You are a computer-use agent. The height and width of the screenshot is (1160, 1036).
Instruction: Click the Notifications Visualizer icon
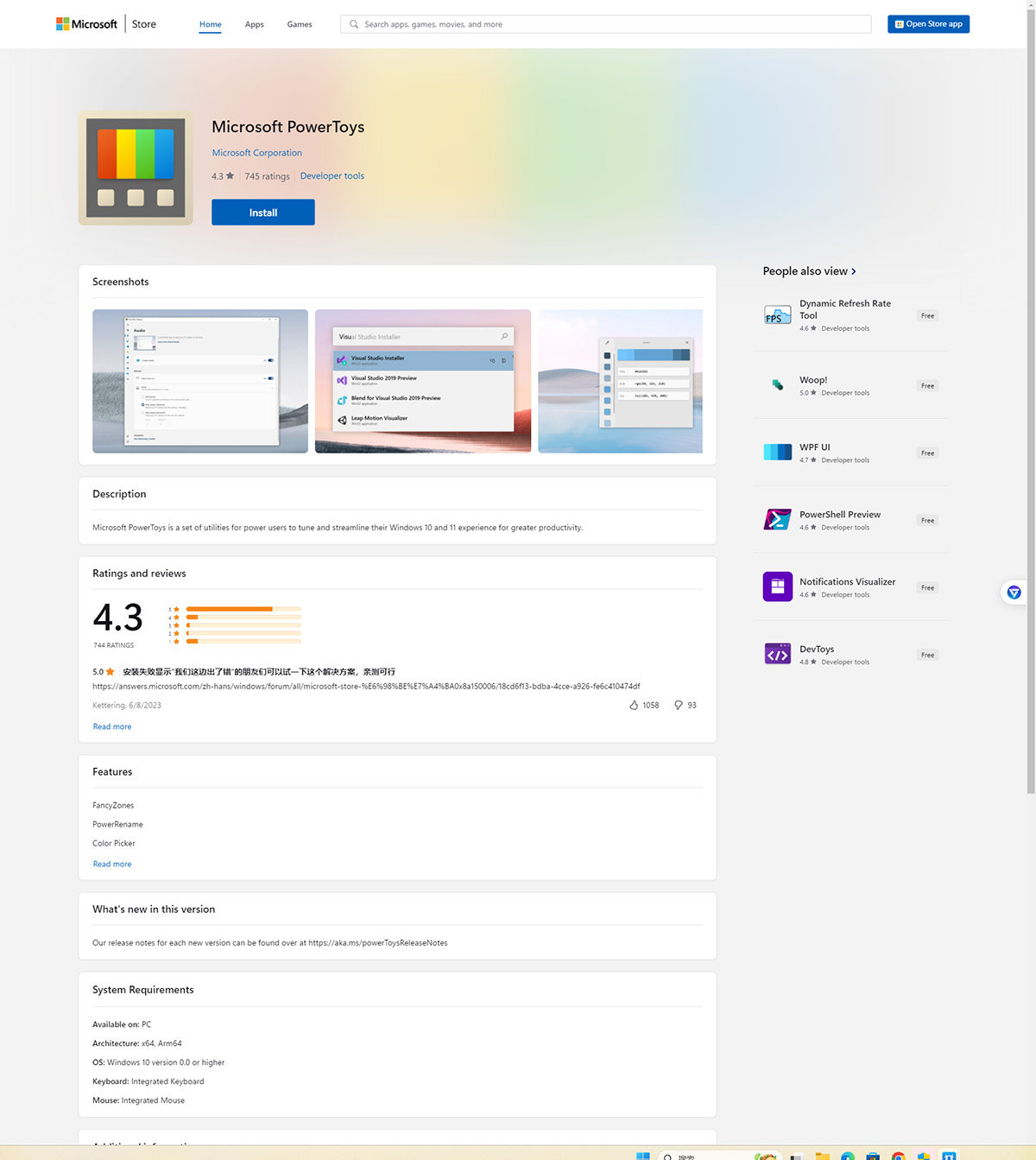(778, 586)
